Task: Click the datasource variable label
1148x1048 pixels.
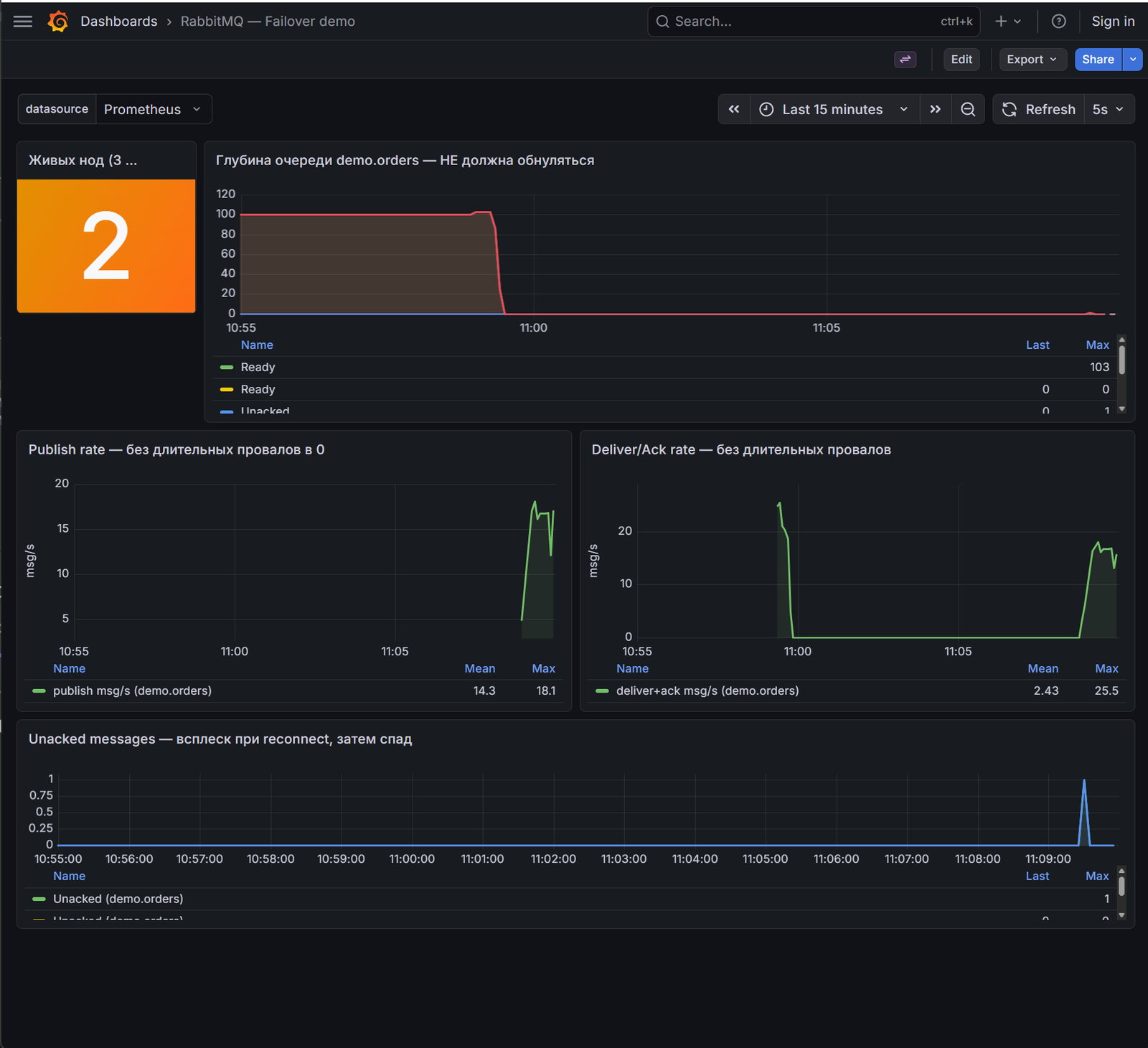Action: pyautogui.click(x=57, y=109)
